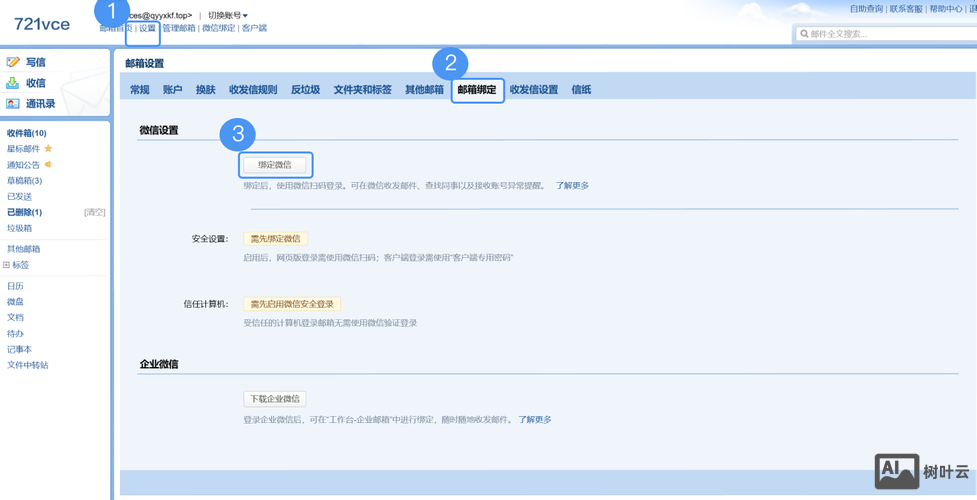Click the magnifier icon in the search box

click(804, 34)
